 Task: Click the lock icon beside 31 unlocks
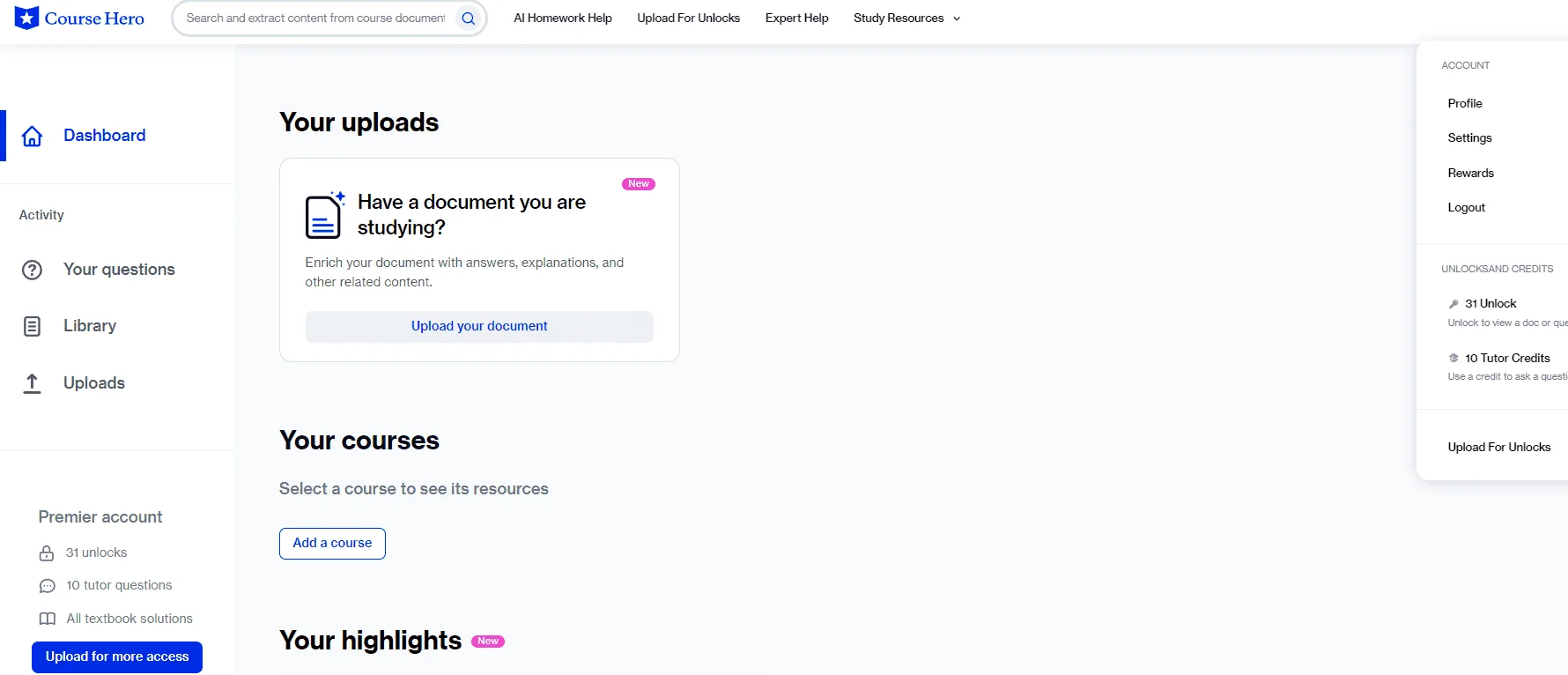(47, 553)
